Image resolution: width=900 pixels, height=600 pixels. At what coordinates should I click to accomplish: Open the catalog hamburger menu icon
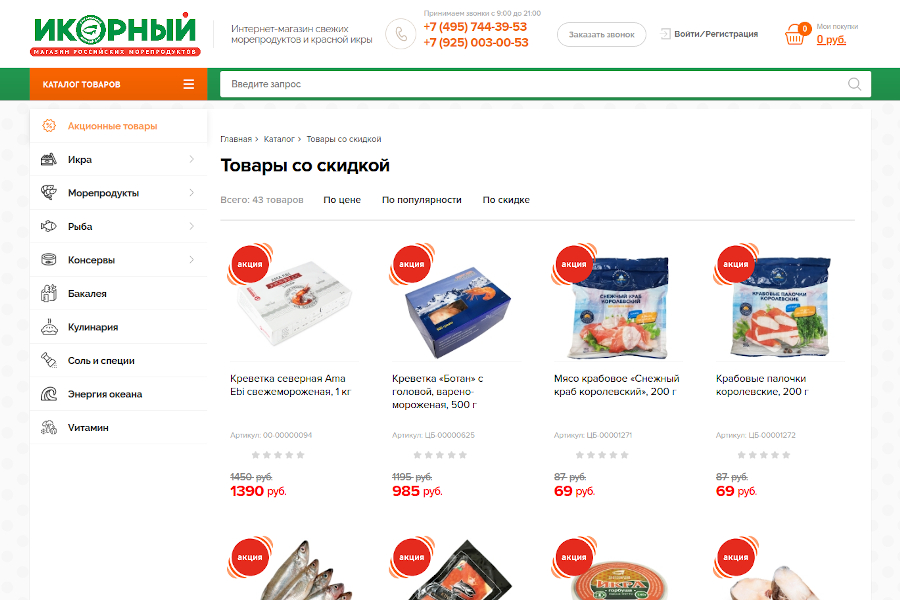point(188,84)
